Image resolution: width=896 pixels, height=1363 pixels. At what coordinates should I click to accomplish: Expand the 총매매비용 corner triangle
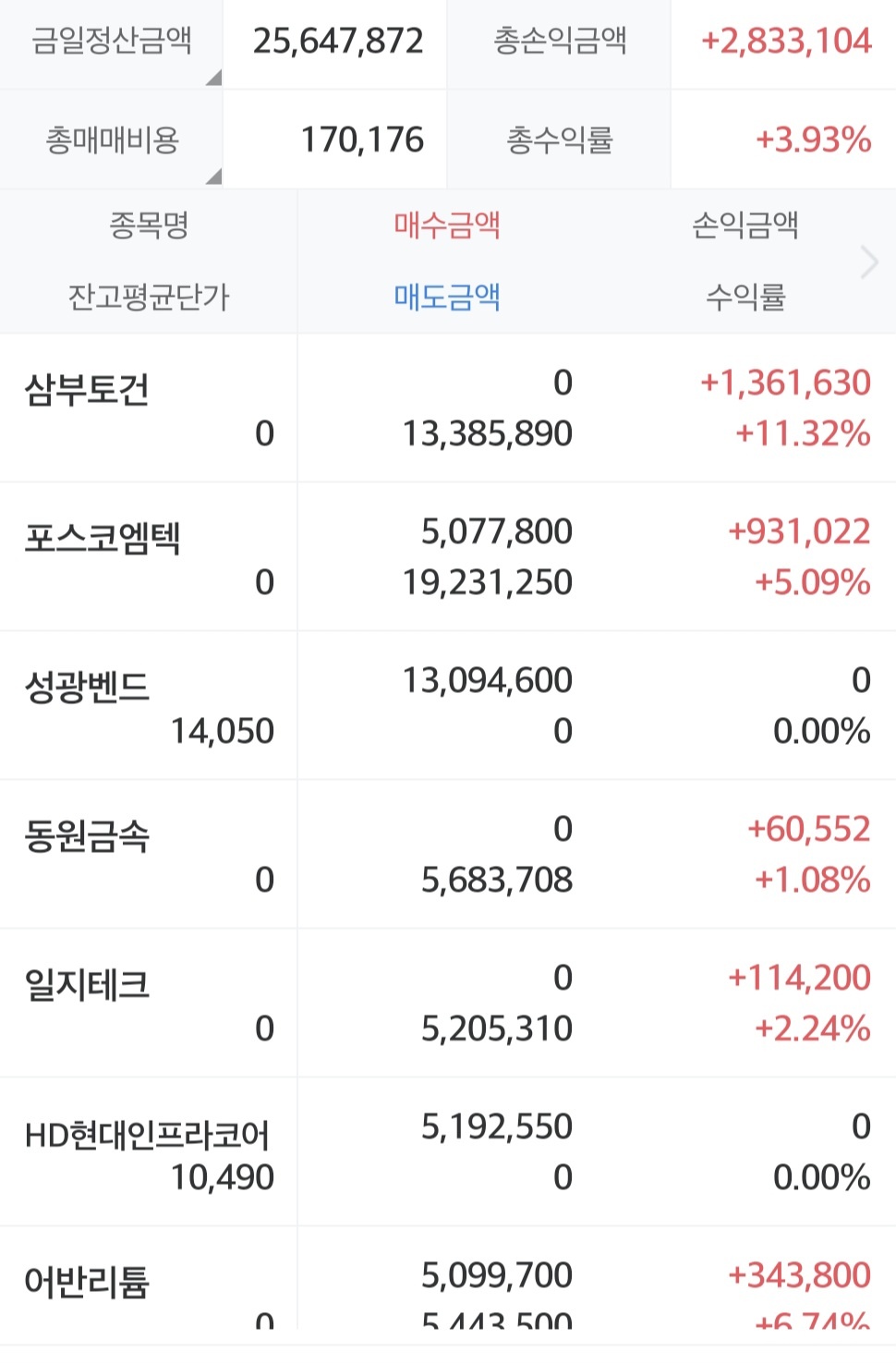213,176
